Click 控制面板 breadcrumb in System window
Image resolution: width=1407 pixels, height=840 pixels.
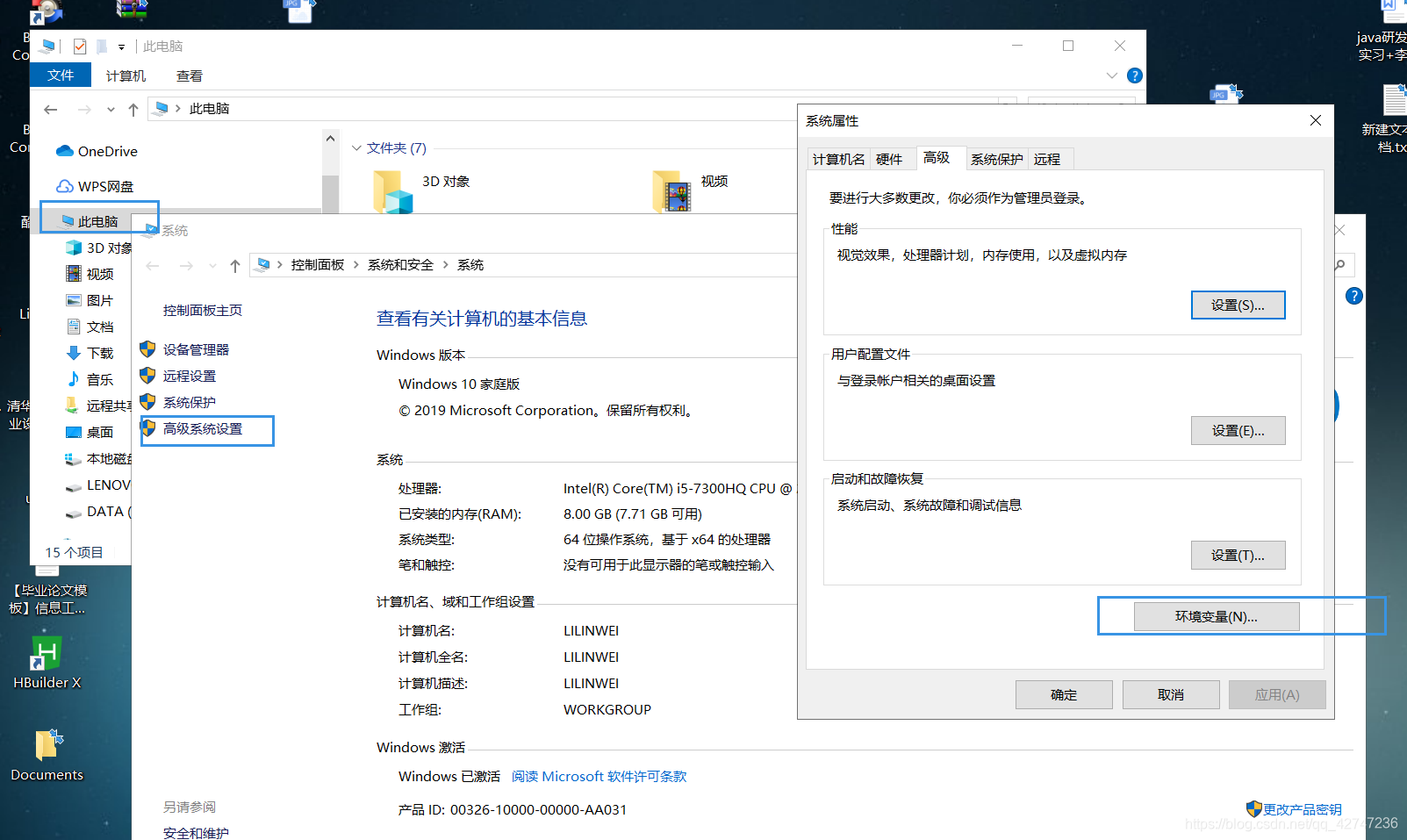click(318, 265)
